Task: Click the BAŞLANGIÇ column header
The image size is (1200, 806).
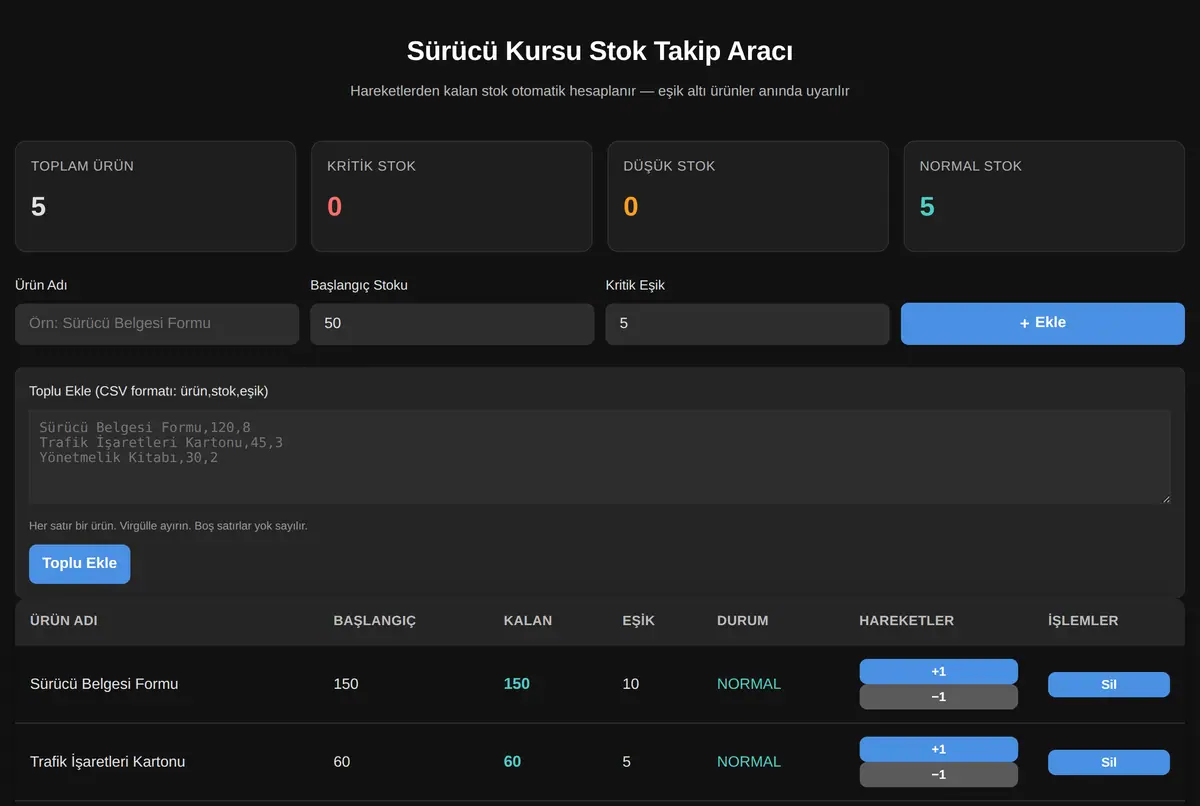Action: pyautogui.click(x=375, y=621)
